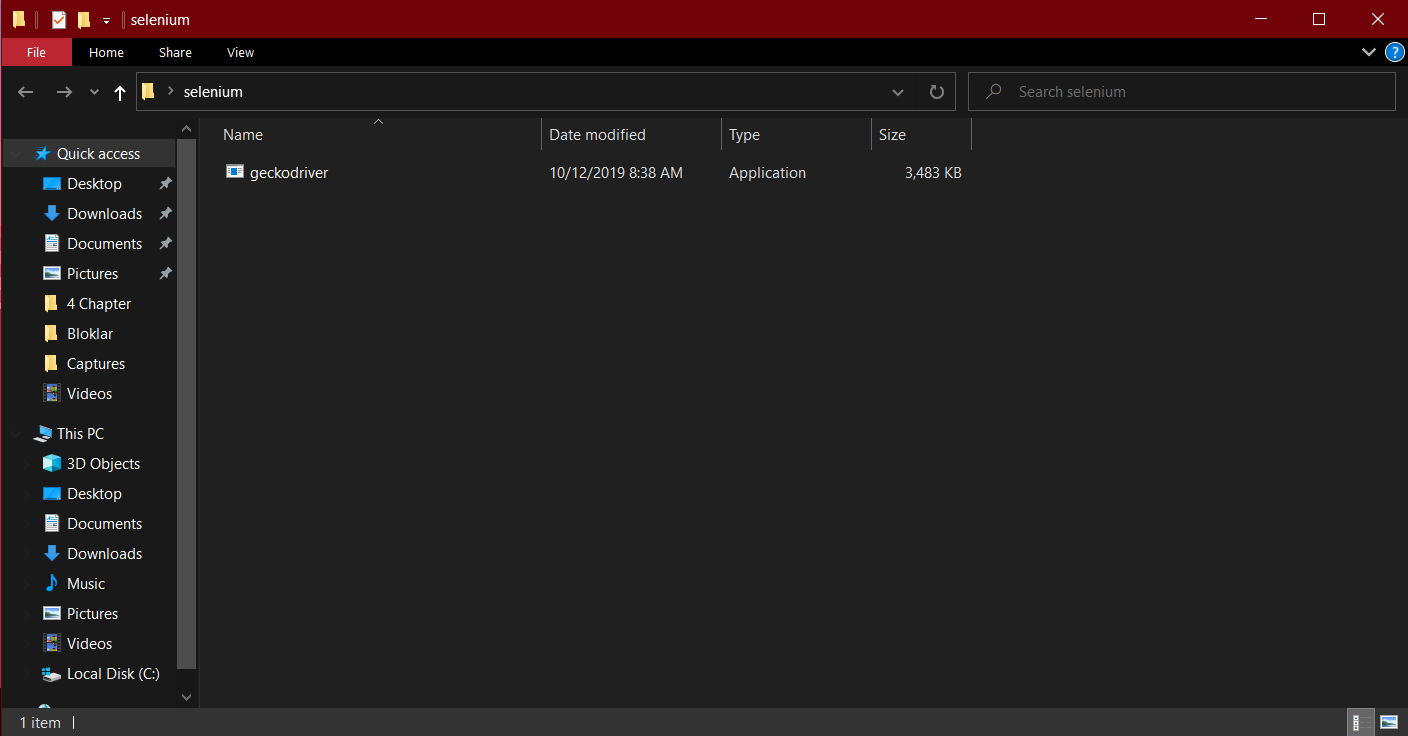Click the Forward navigation arrow

(x=64, y=92)
